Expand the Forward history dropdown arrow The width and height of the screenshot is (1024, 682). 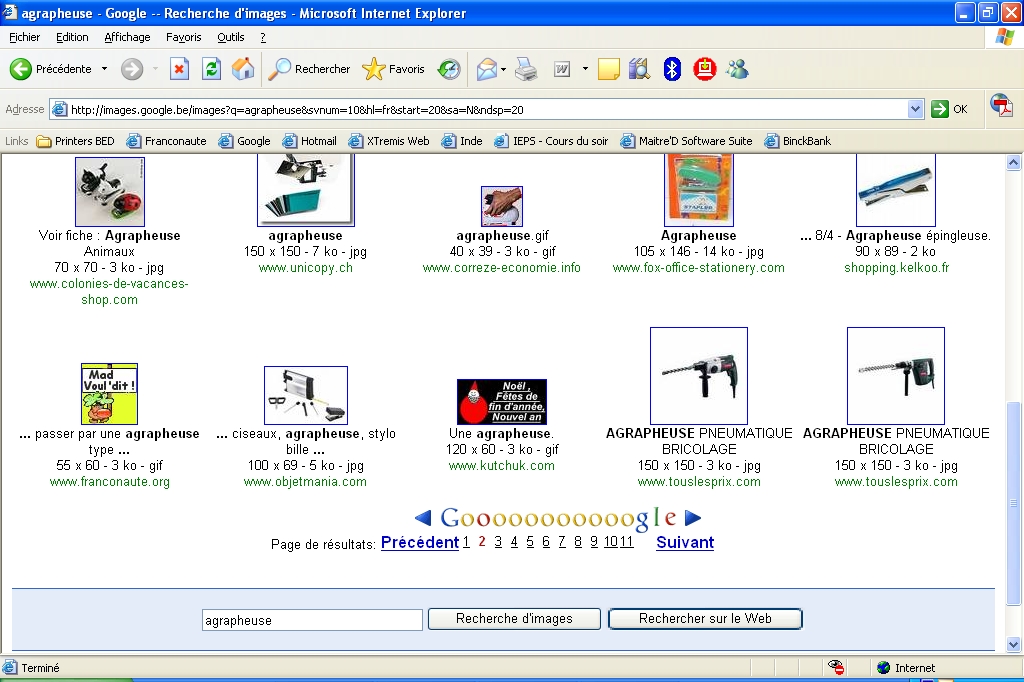[x=155, y=69]
